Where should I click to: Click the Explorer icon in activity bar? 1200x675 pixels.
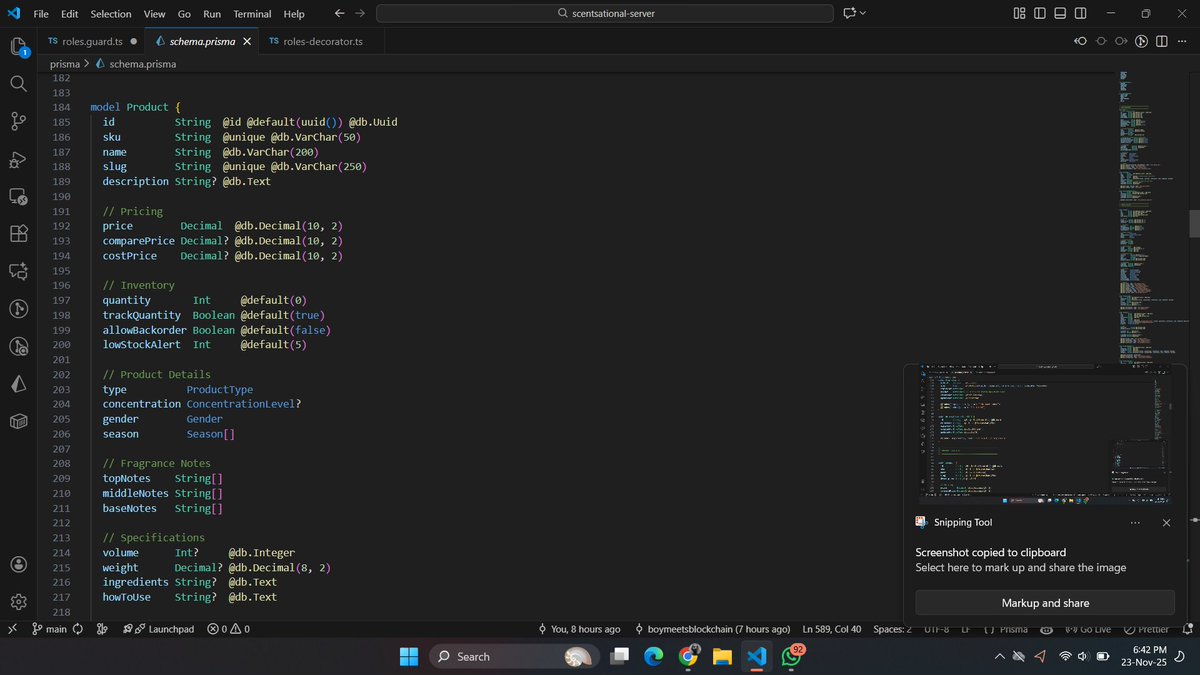coord(18,47)
